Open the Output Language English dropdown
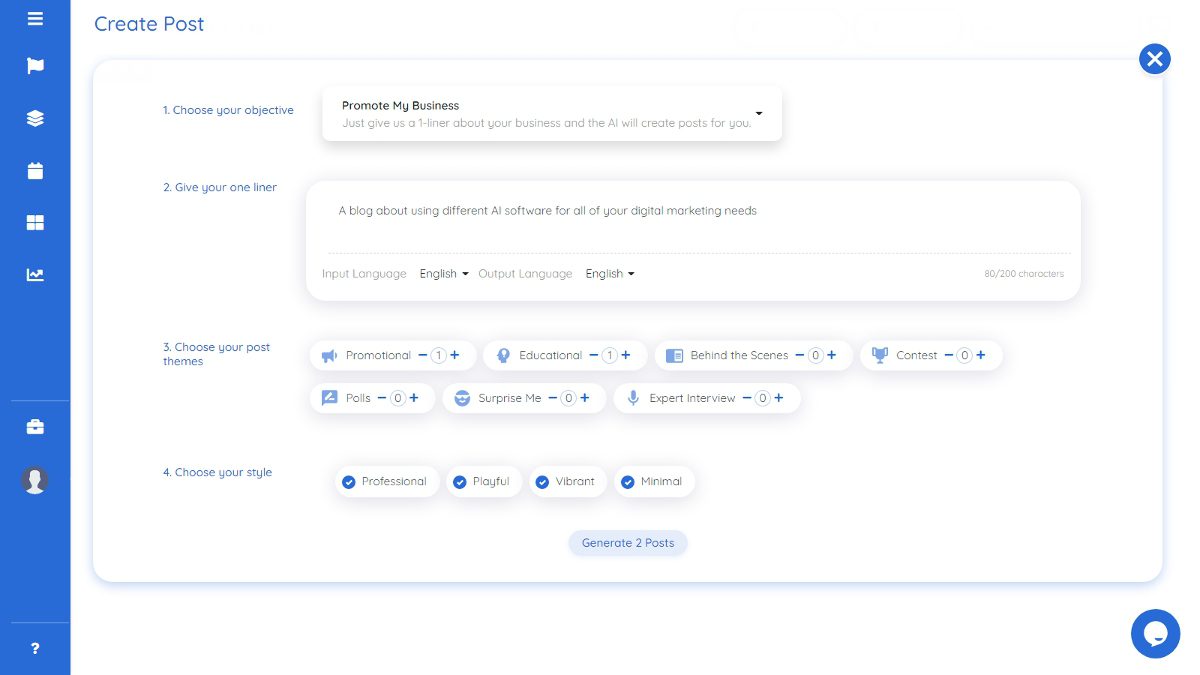 (610, 273)
